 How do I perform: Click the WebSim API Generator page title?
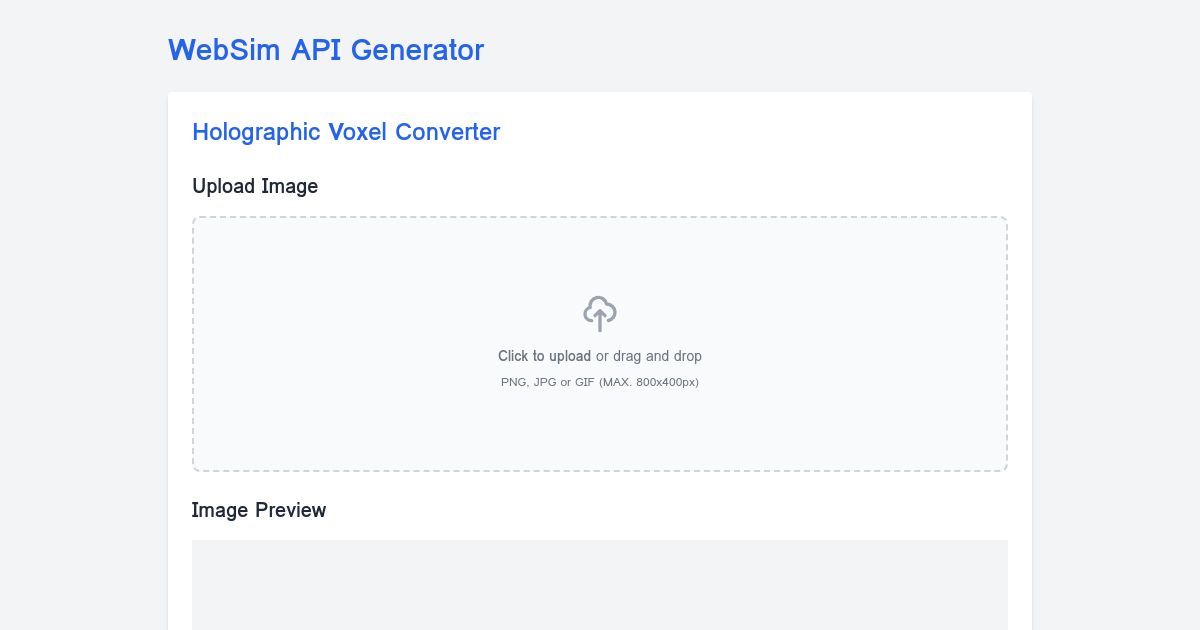pos(326,50)
